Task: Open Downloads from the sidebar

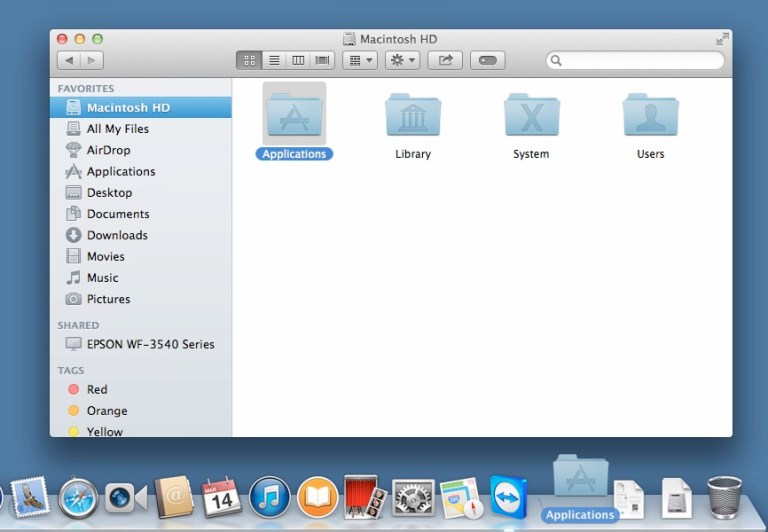Action: (x=116, y=235)
